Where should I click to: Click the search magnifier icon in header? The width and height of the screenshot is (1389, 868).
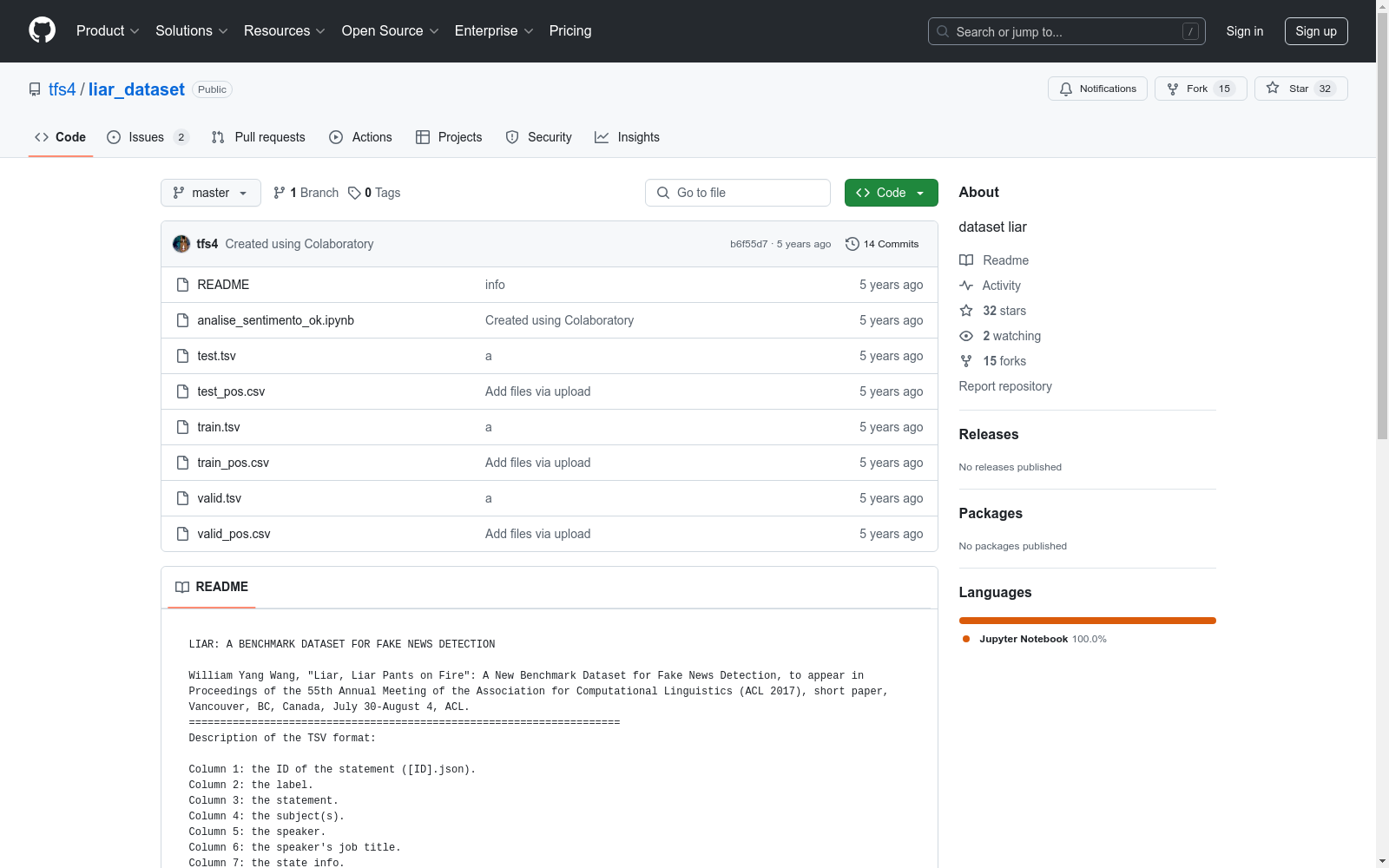coord(943,31)
